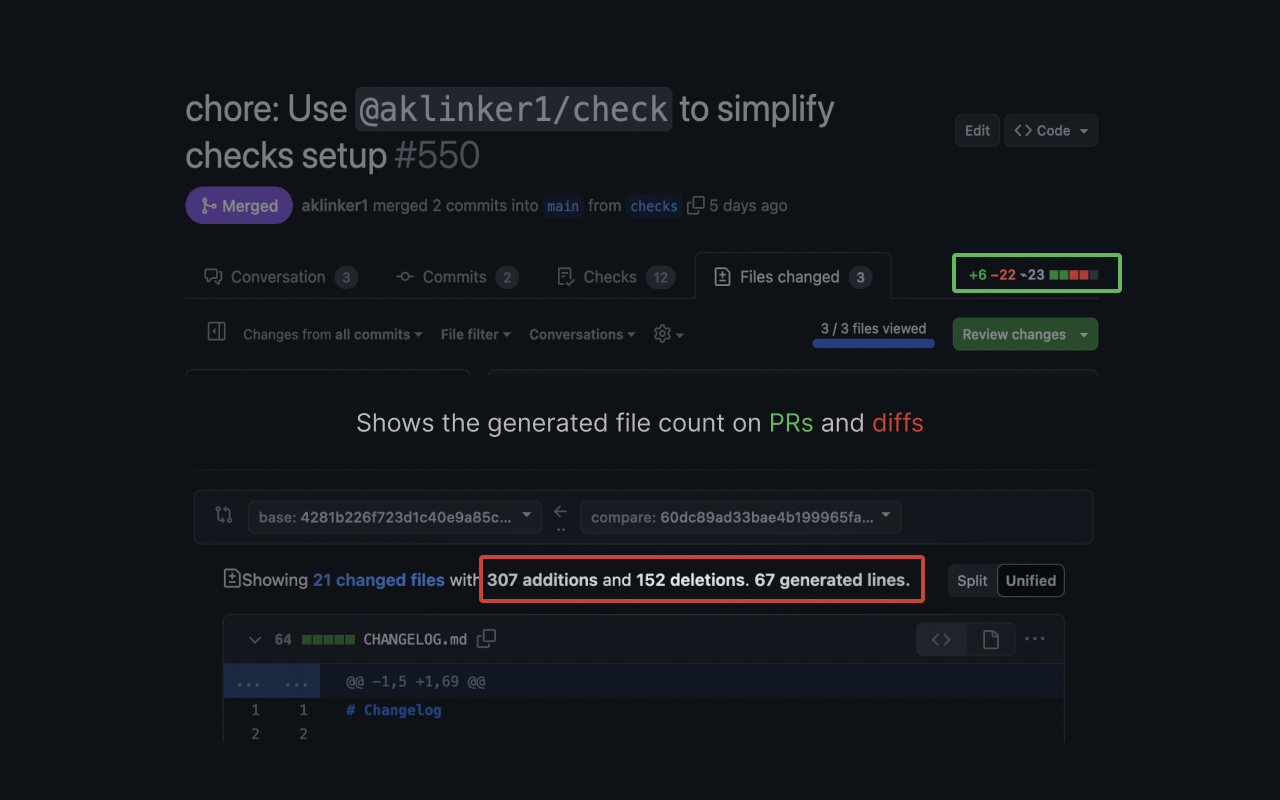Click the Edit title button
This screenshot has height=800, width=1280.
tap(977, 131)
